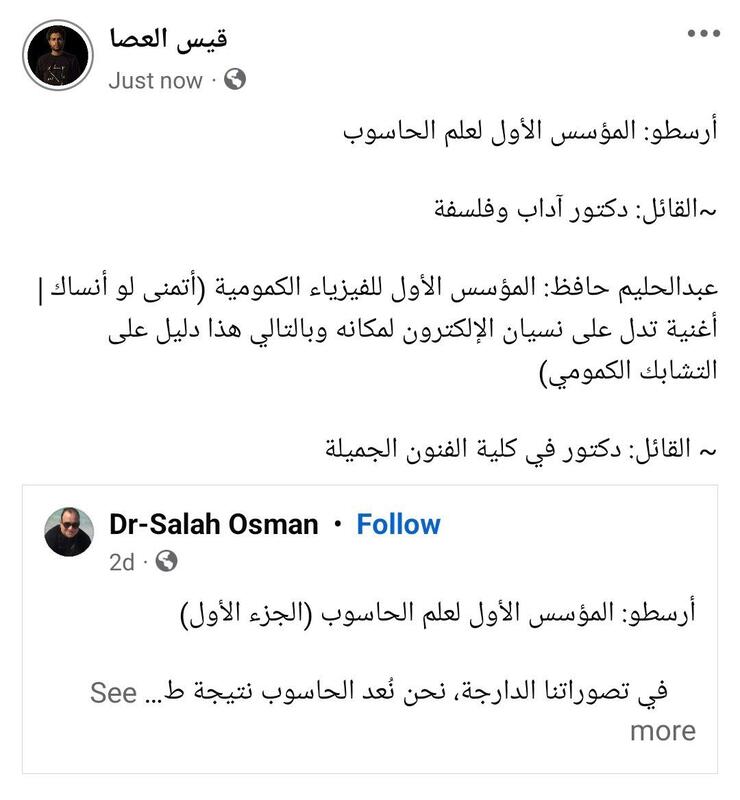Viewport: 740px width, 800px height.
Task: Click the public globe icon beside "Just now"
Action: click(235, 80)
